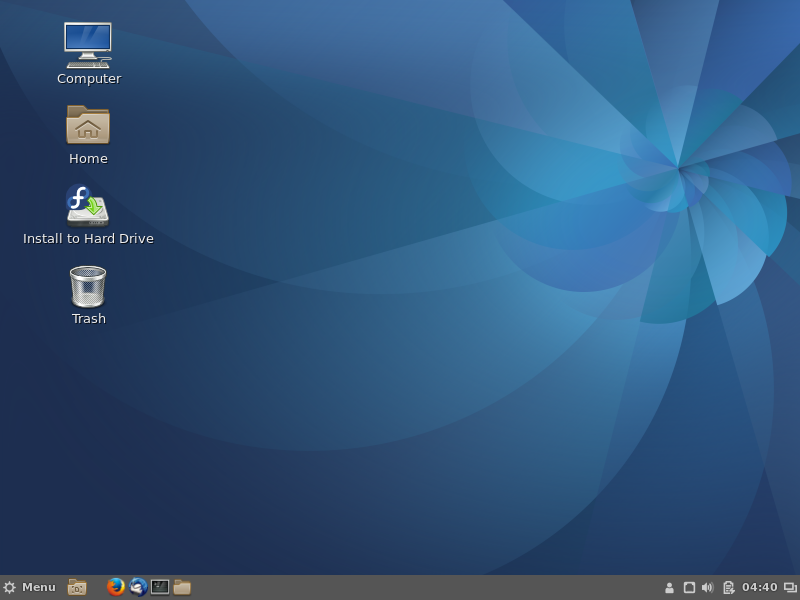Click the gear icon beside Menu

tap(10, 587)
